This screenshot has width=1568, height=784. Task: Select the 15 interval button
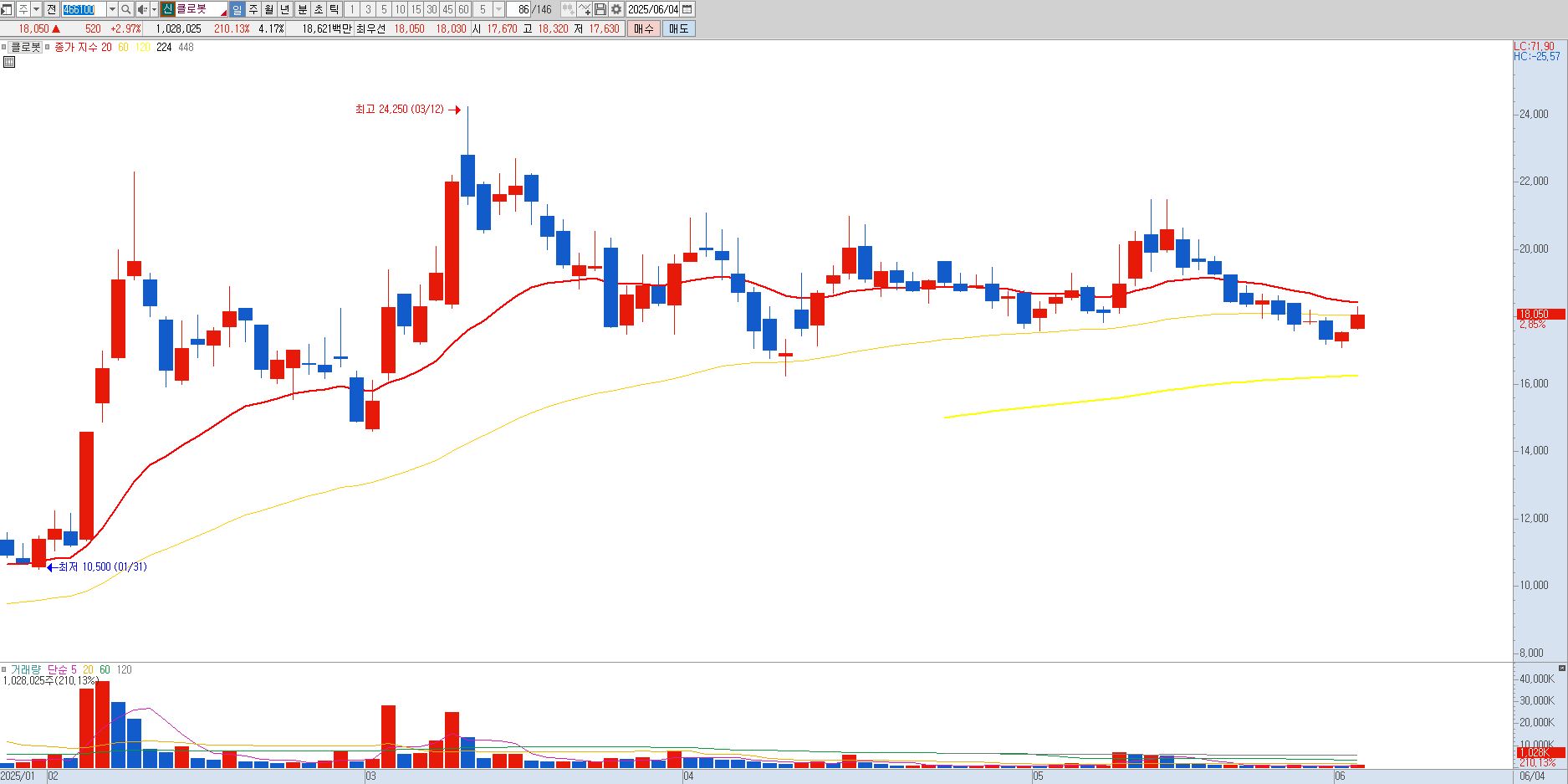pos(416,9)
